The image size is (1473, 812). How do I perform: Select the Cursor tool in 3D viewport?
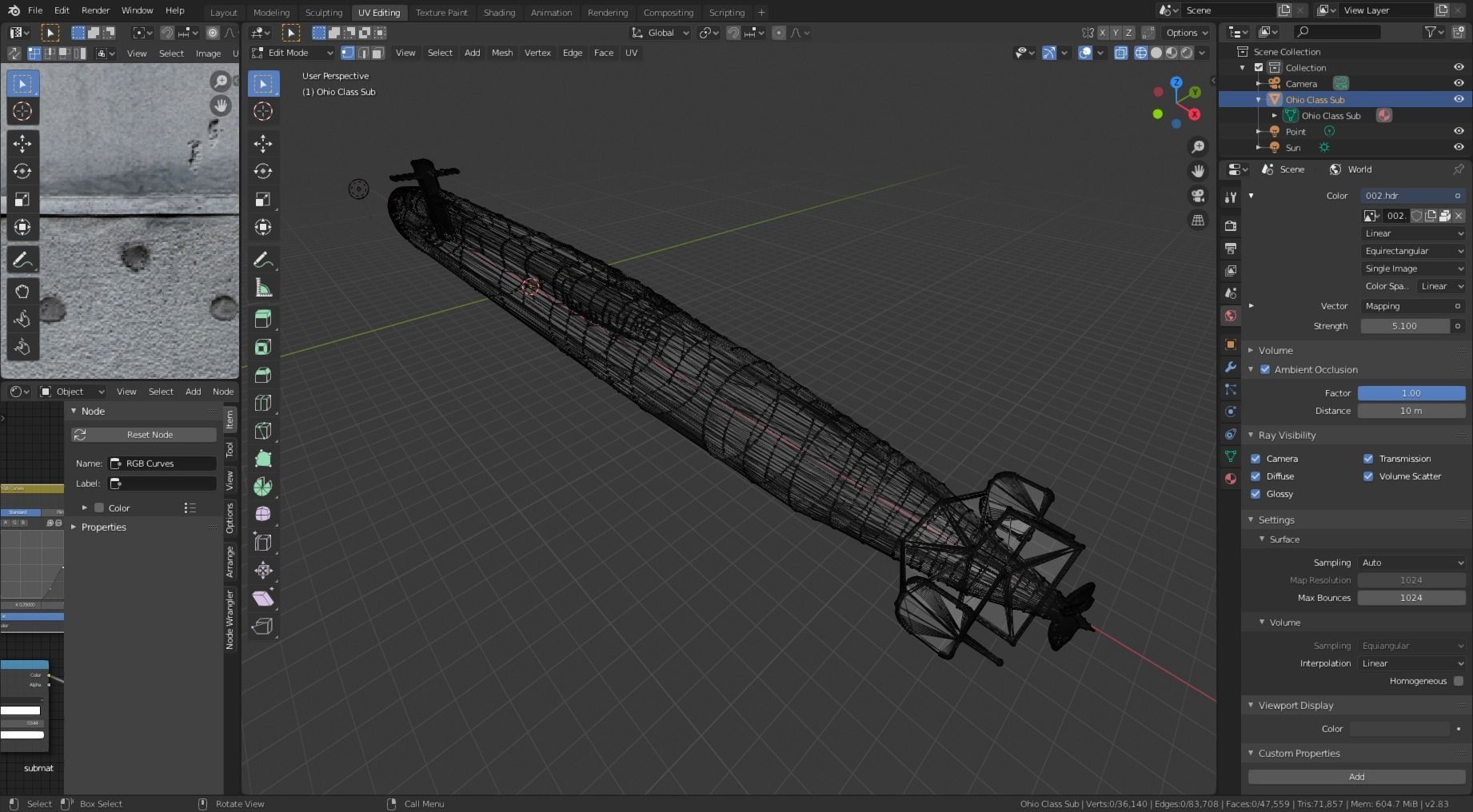263,111
